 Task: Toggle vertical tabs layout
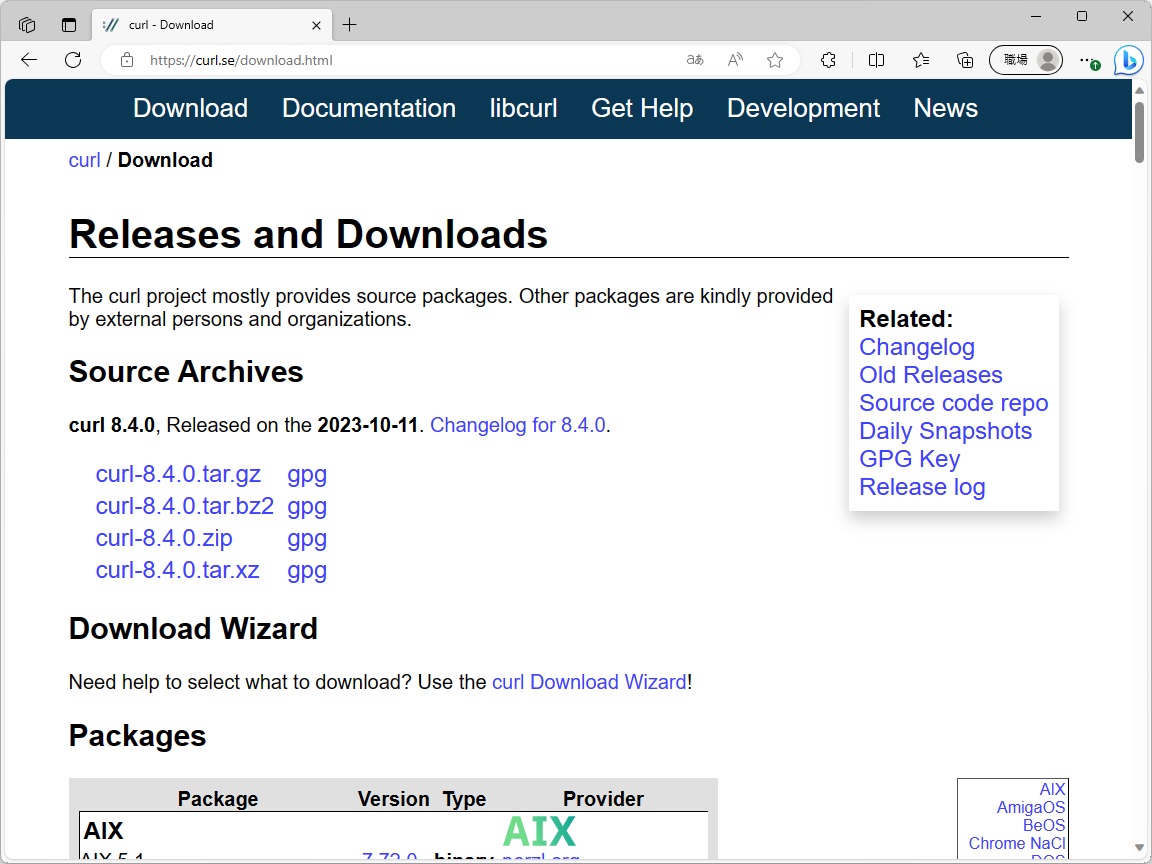68,24
